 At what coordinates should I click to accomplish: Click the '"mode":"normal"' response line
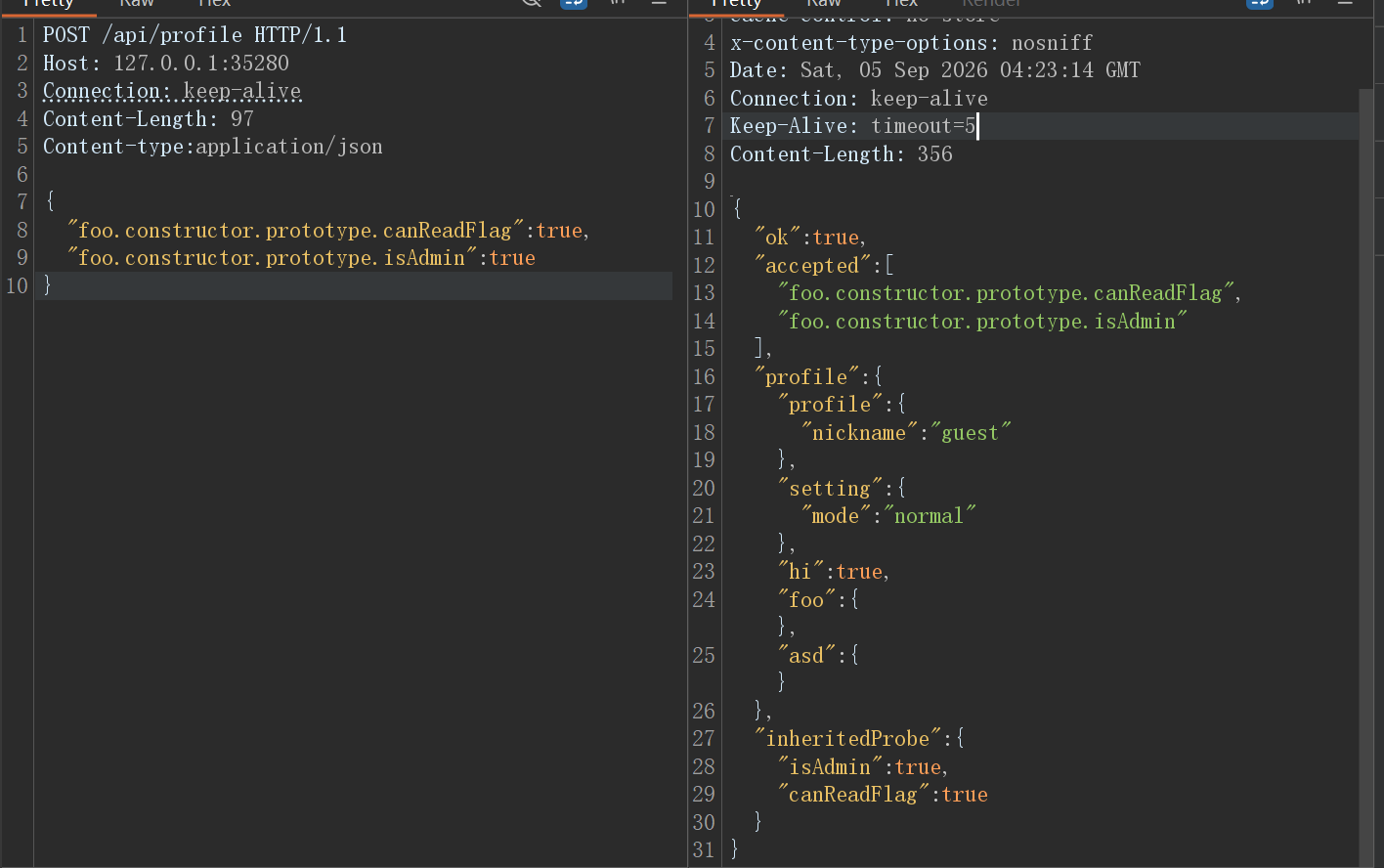[888, 516]
